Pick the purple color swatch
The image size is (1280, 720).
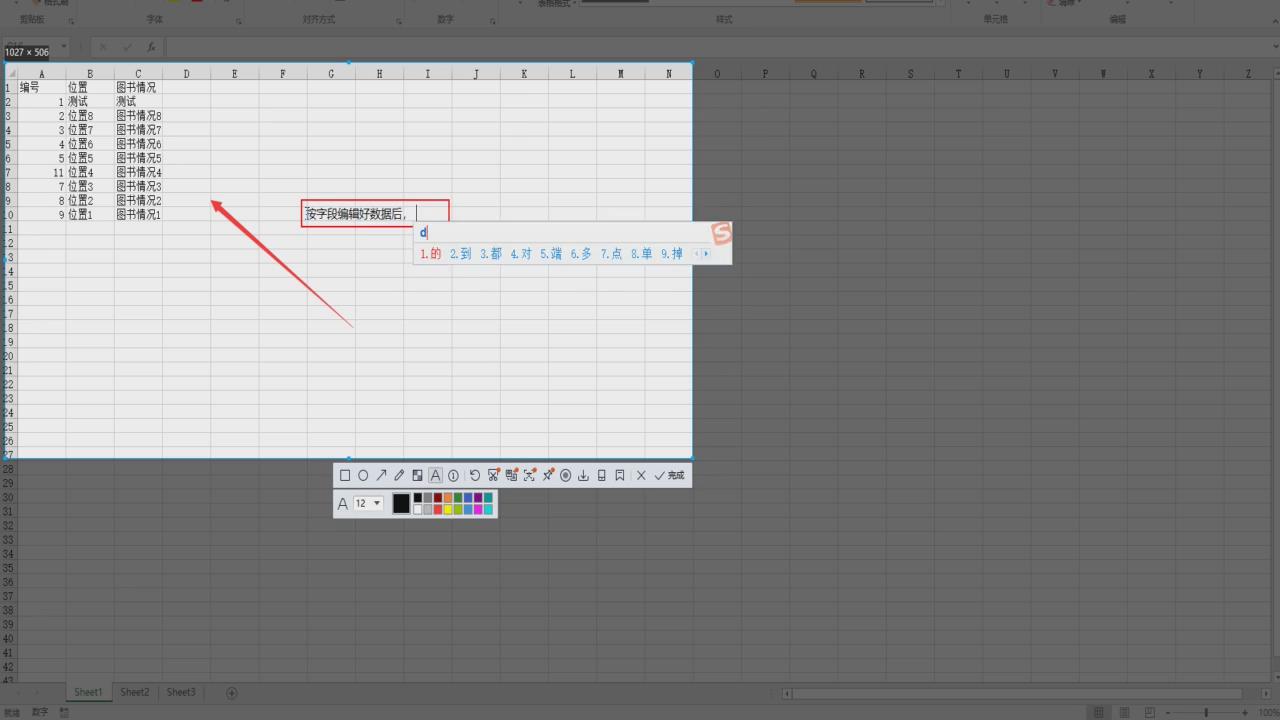[478, 498]
